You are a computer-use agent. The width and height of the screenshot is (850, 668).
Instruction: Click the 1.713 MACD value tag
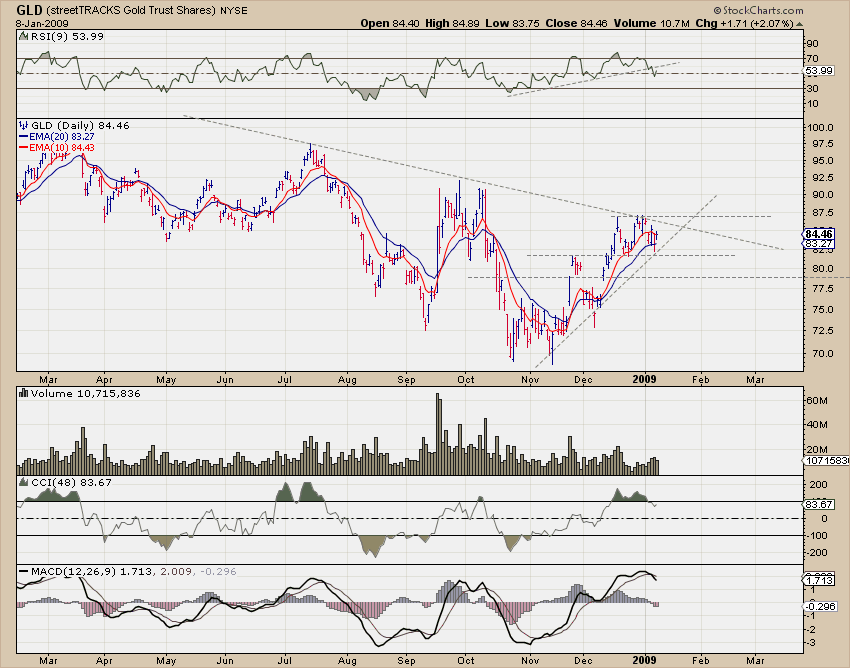(x=819, y=581)
